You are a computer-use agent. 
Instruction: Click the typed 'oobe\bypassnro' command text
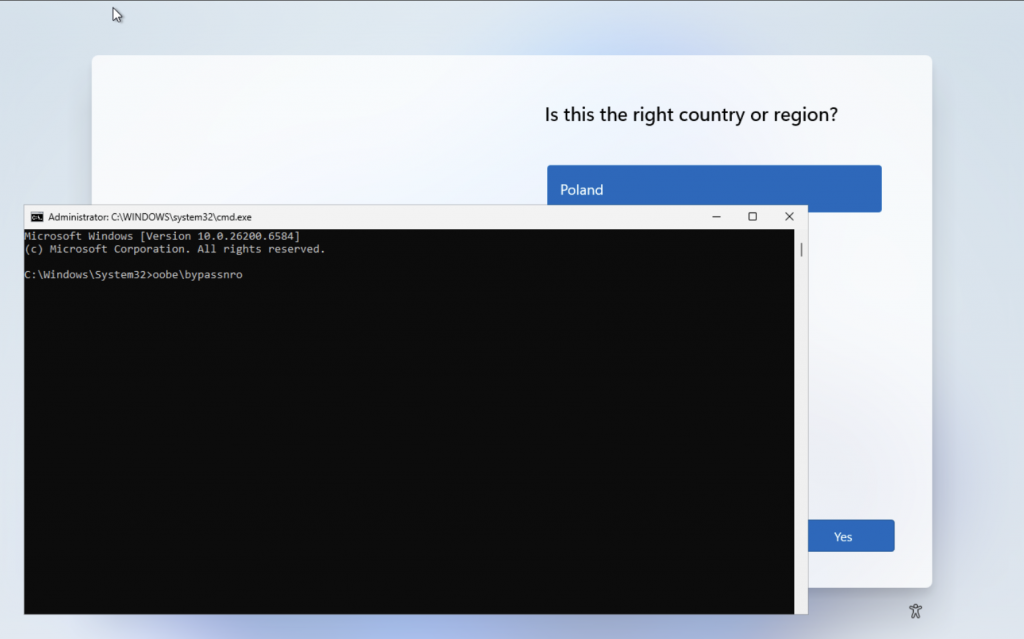coord(197,275)
